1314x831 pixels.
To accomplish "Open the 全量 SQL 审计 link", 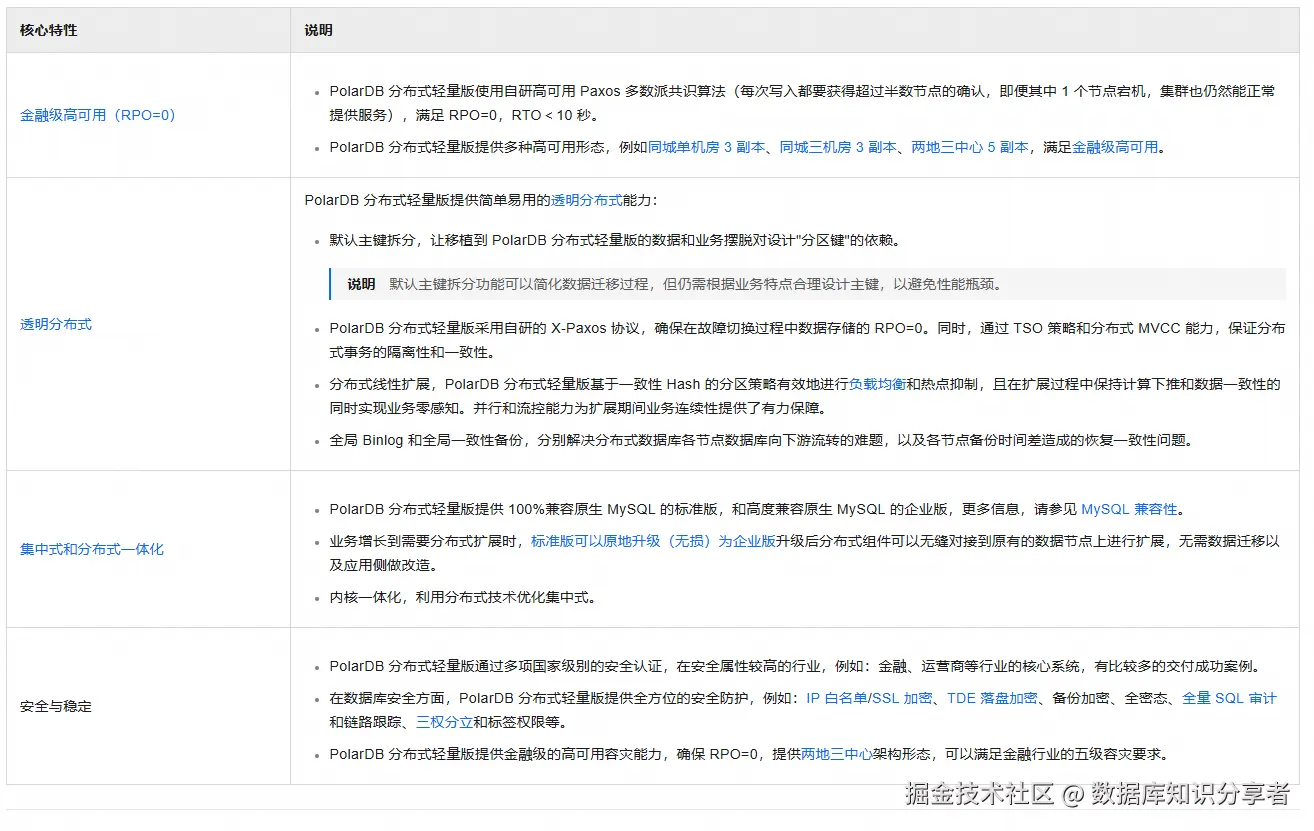I will pyautogui.click(x=1229, y=698).
